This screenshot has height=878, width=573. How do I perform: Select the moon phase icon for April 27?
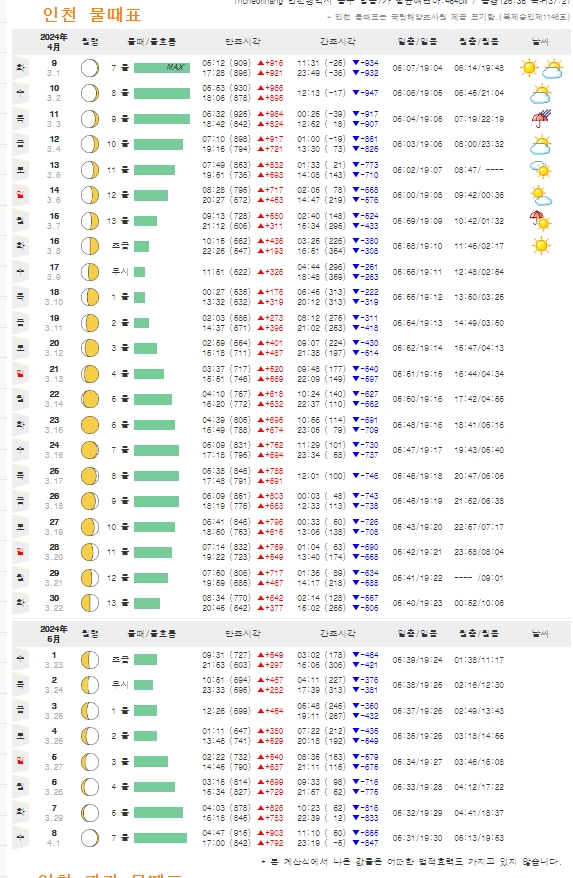[x=90, y=527]
